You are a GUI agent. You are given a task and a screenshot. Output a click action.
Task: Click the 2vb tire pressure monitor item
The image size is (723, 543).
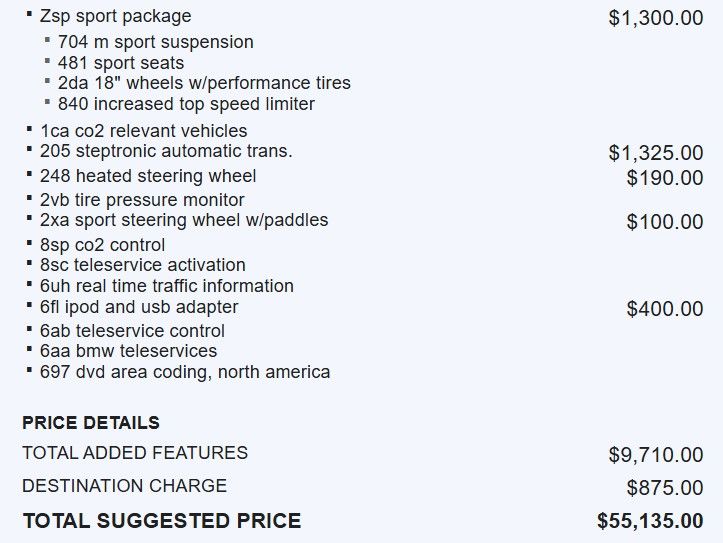[x=142, y=200]
